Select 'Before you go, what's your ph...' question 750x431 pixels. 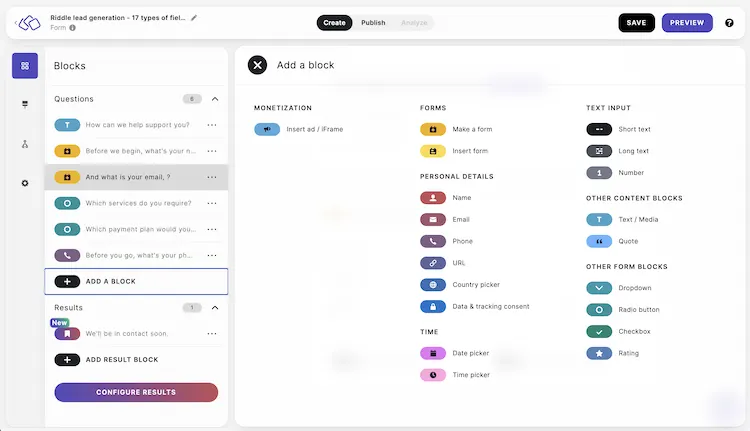[x=136, y=255]
